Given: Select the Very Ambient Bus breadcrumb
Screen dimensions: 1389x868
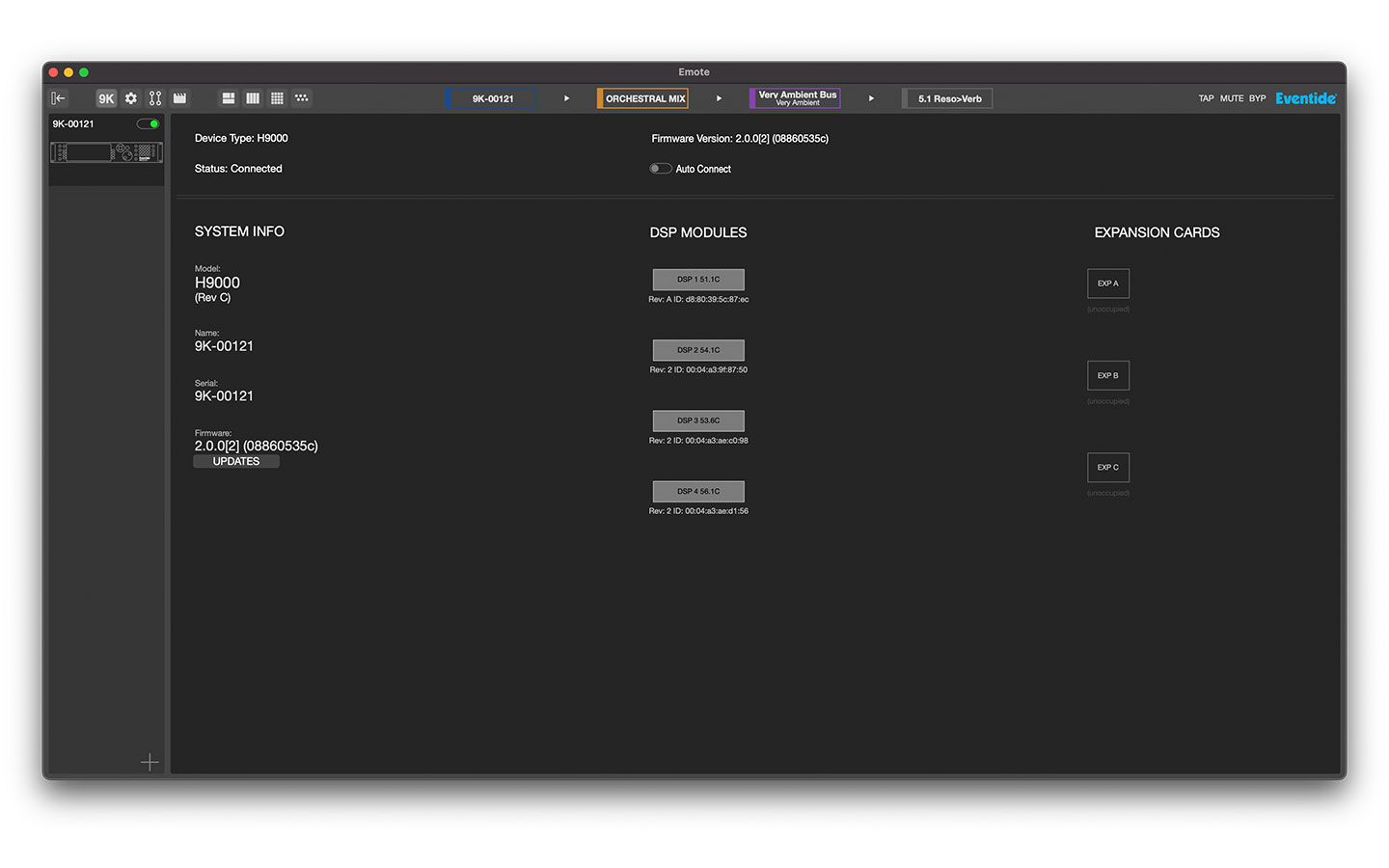Looking at the screenshot, I should [x=795, y=98].
